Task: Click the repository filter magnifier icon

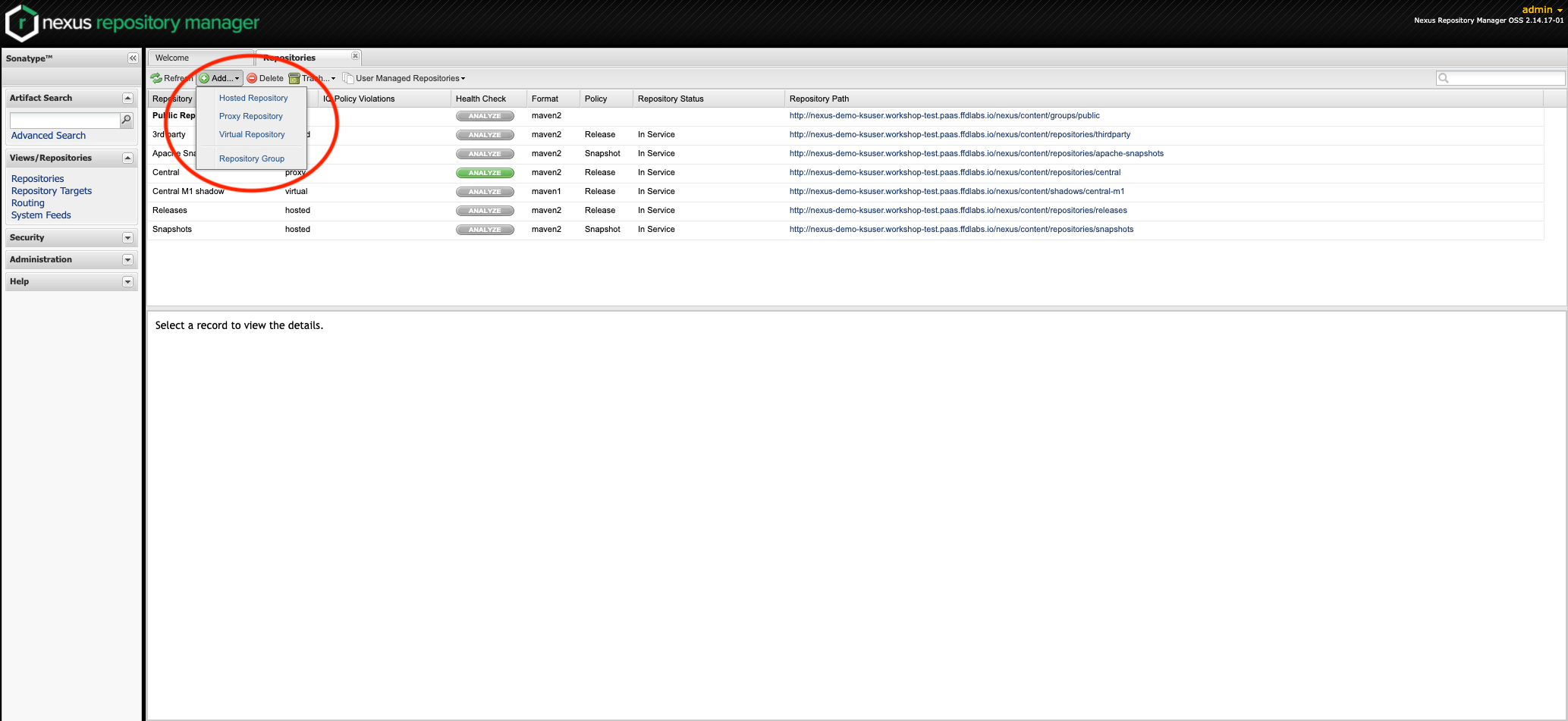Action: coord(1444,78)
